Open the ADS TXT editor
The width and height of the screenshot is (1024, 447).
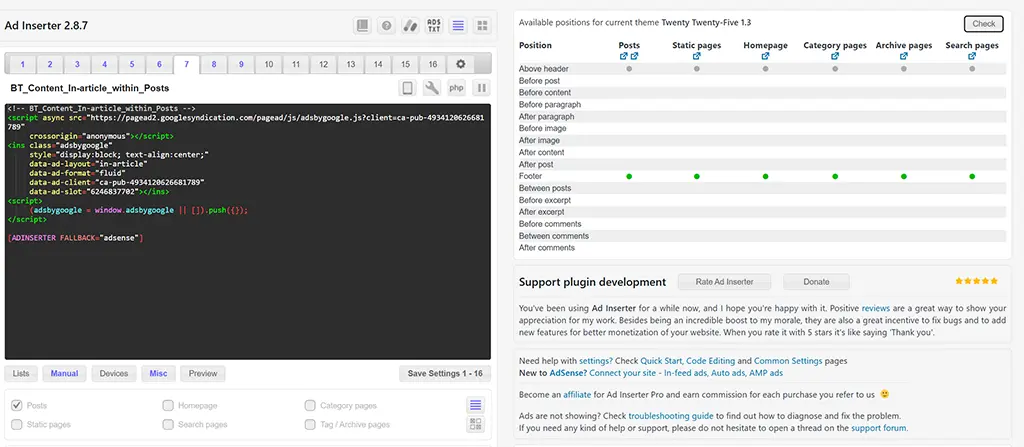coord(433,25)
